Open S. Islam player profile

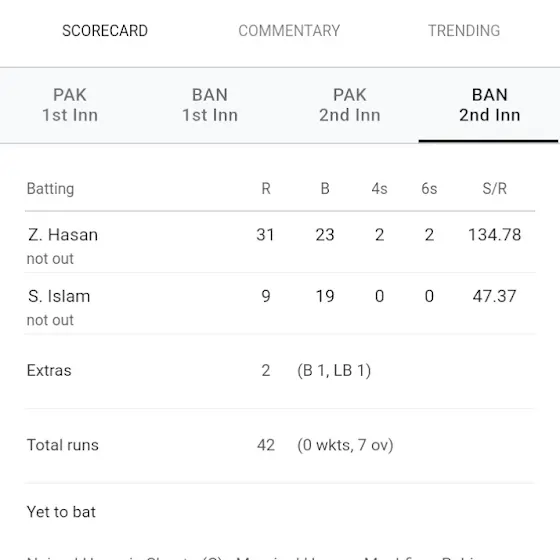click(59, 296)
